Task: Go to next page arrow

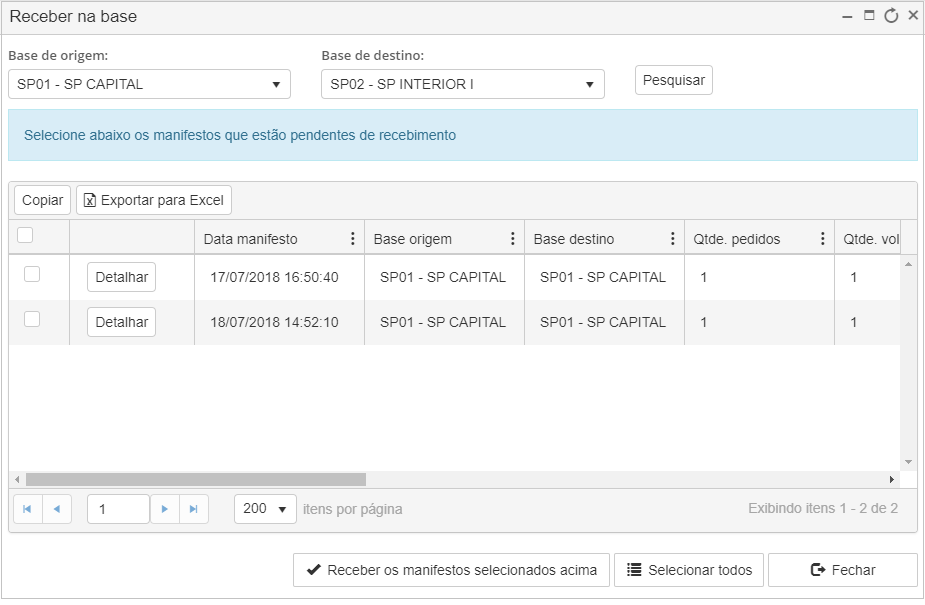Action: (x=165, y=509)
